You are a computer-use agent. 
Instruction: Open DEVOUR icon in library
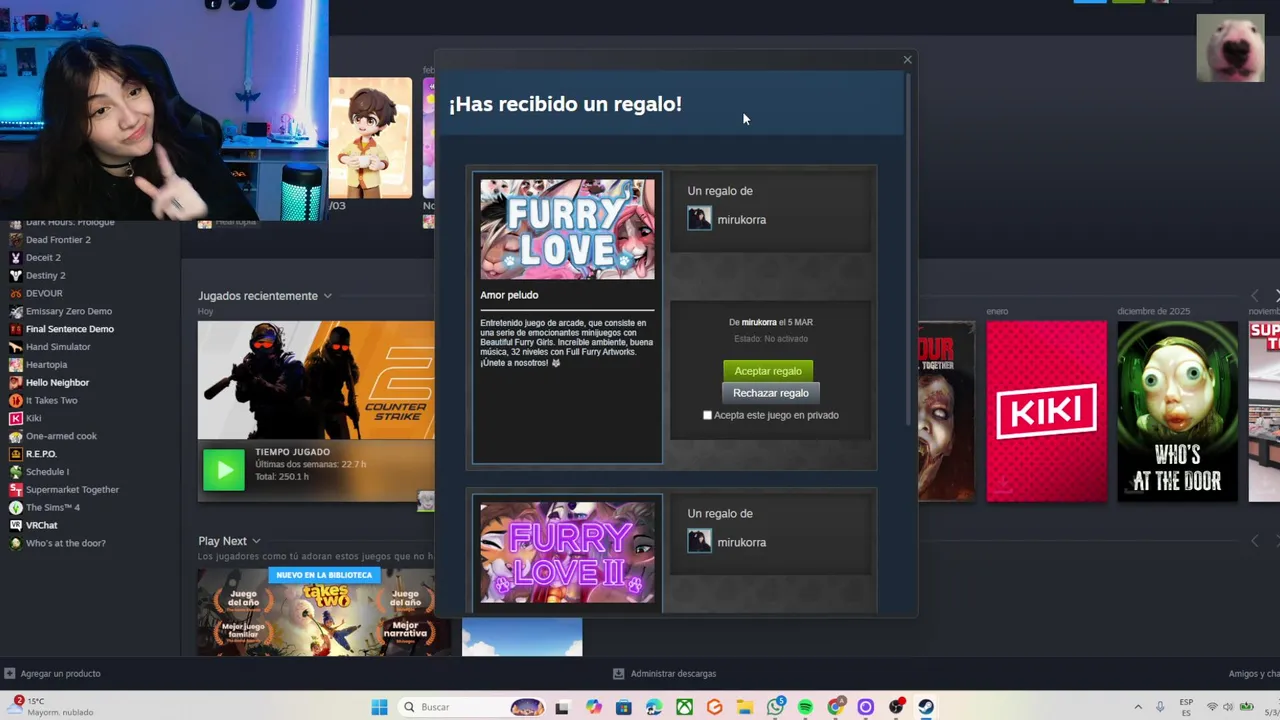coord(15,293)
